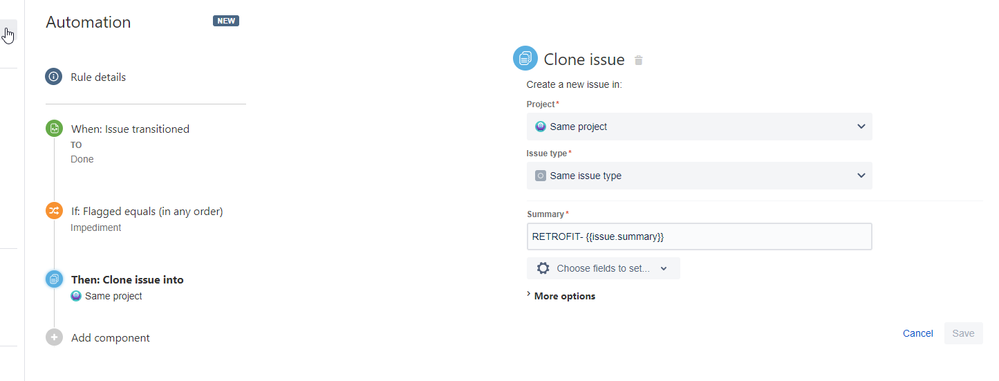Image resolution: width=999 pixels, height=381 pixels.
Task: Click the large Clone issue header icon
Action: (525, 58)
